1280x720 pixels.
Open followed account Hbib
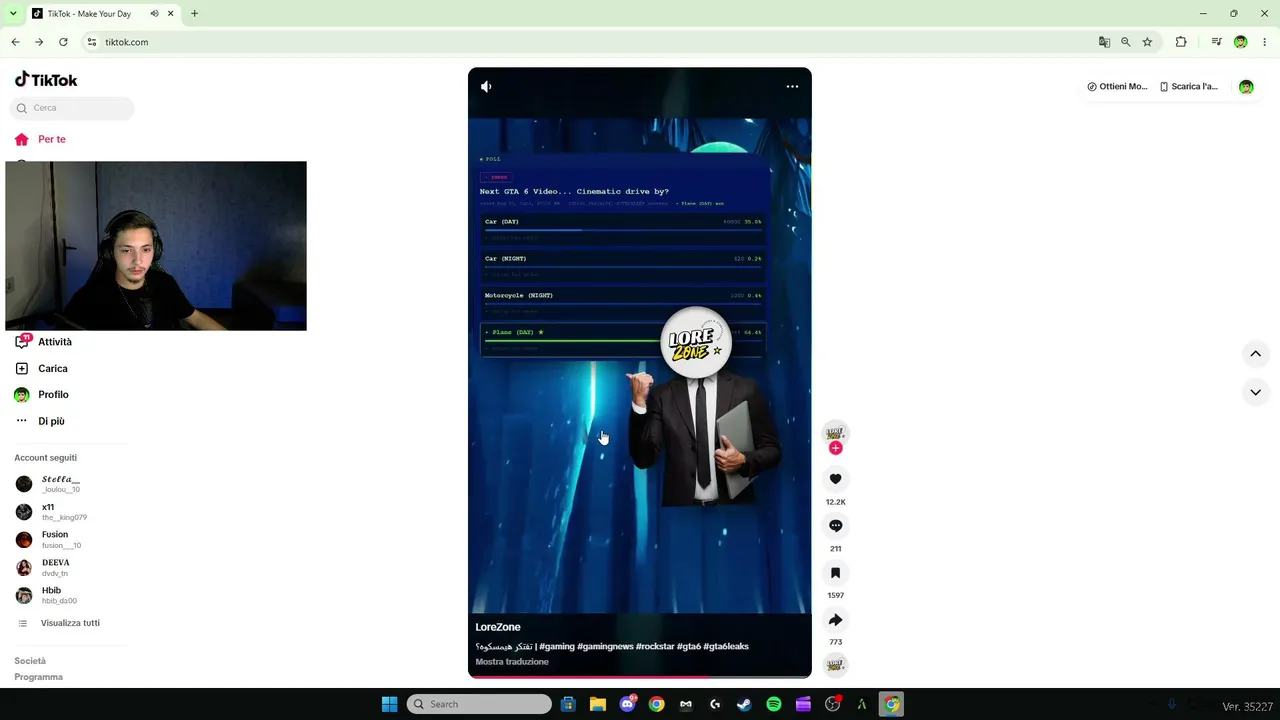pos(46,595)
